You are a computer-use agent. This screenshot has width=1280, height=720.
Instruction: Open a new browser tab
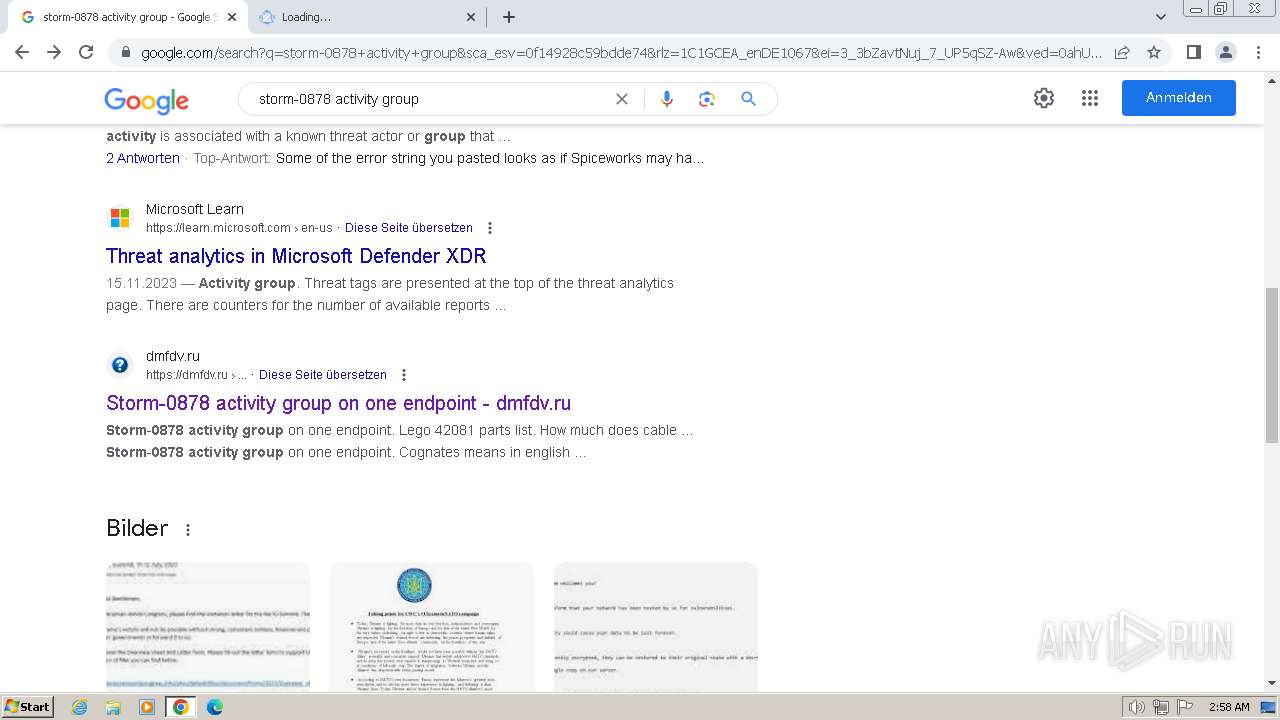tap(509, 17)
